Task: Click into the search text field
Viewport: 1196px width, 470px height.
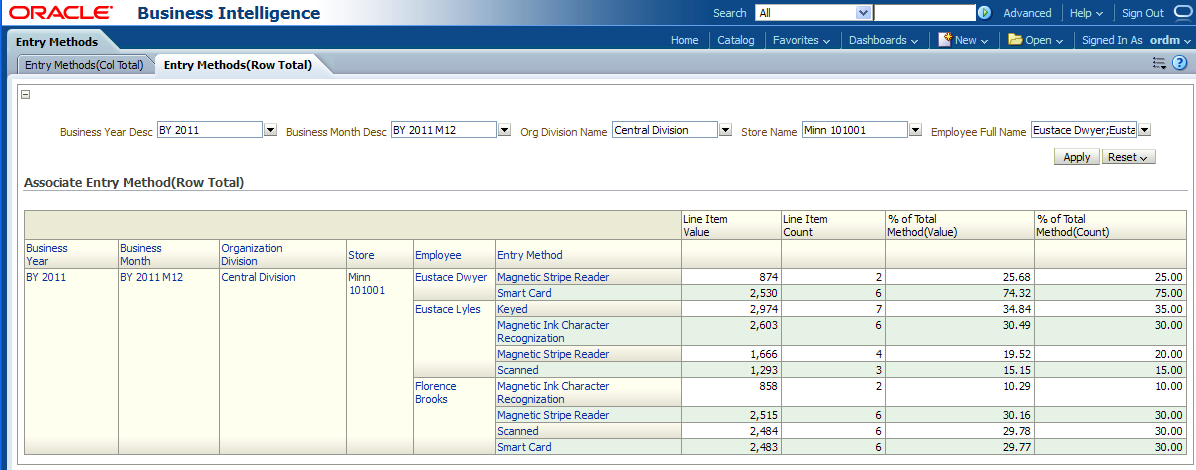Action: point(924,13)
